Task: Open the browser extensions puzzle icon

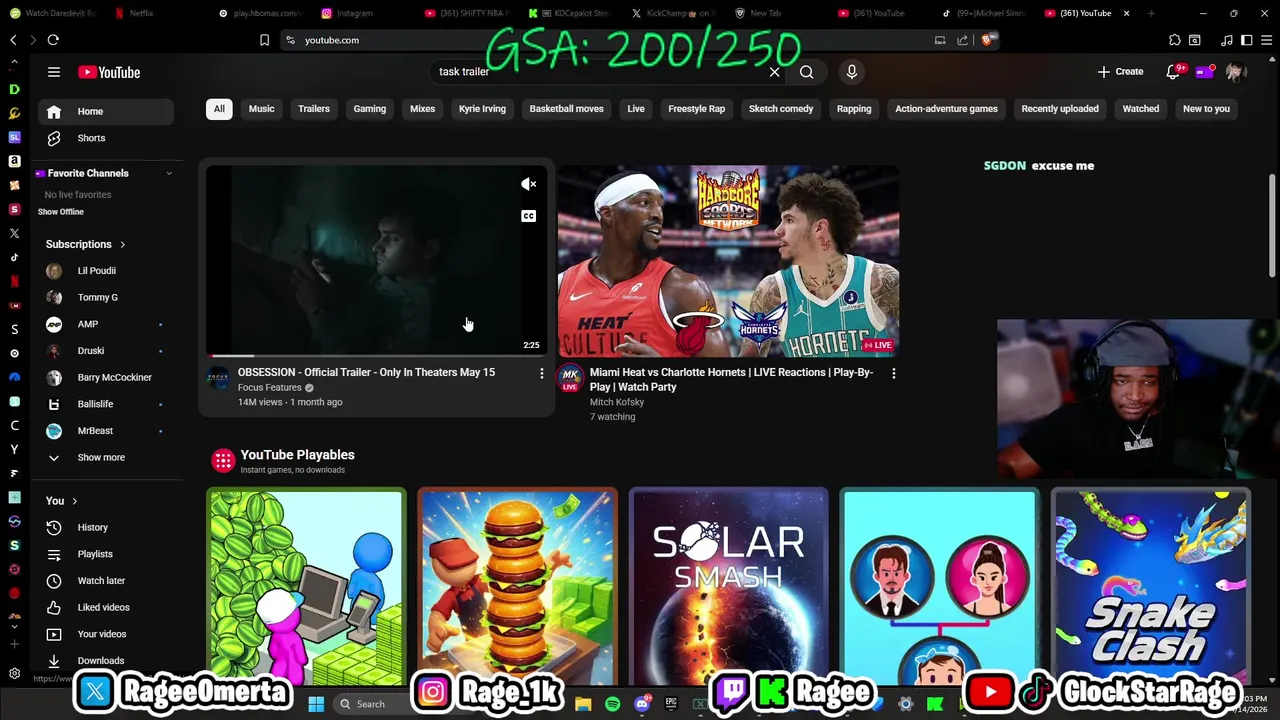Action: (1174, 40)
